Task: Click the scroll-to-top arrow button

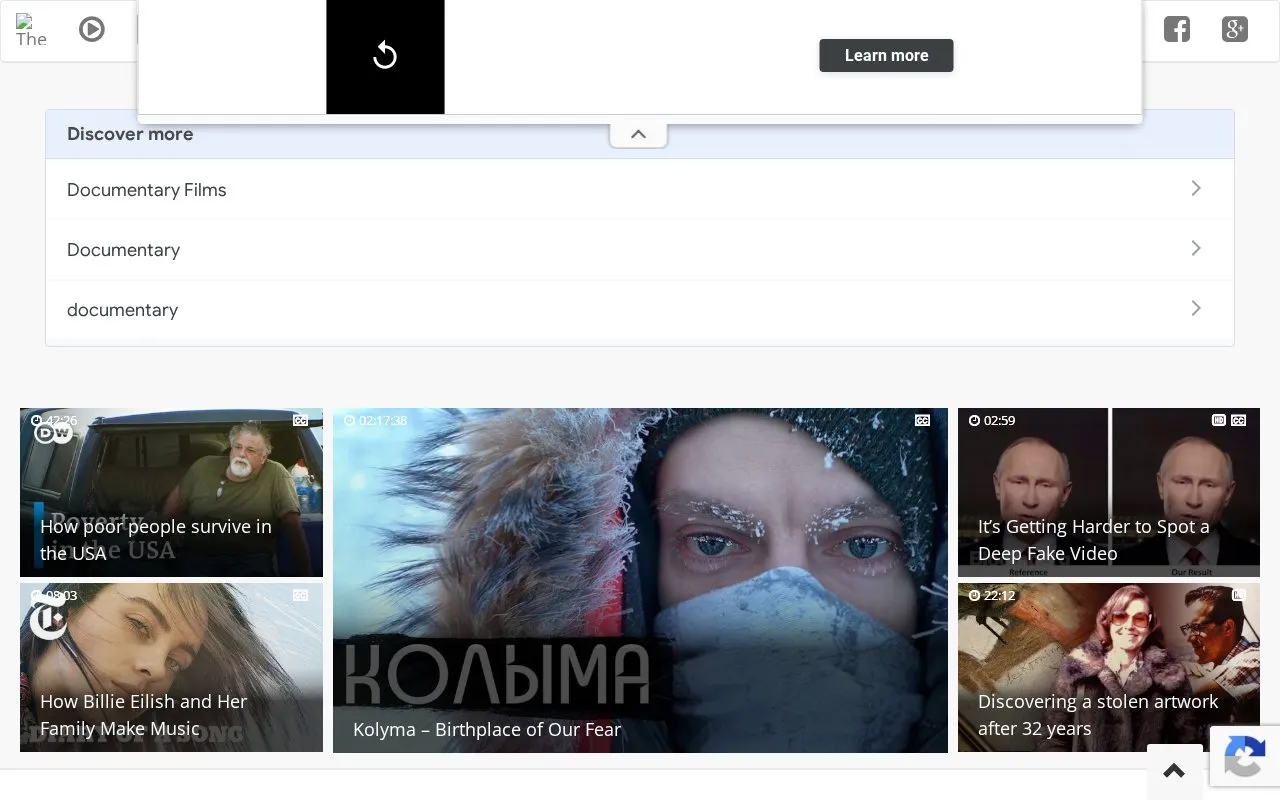Action: pyautogui.click(x=1175, y=771)
